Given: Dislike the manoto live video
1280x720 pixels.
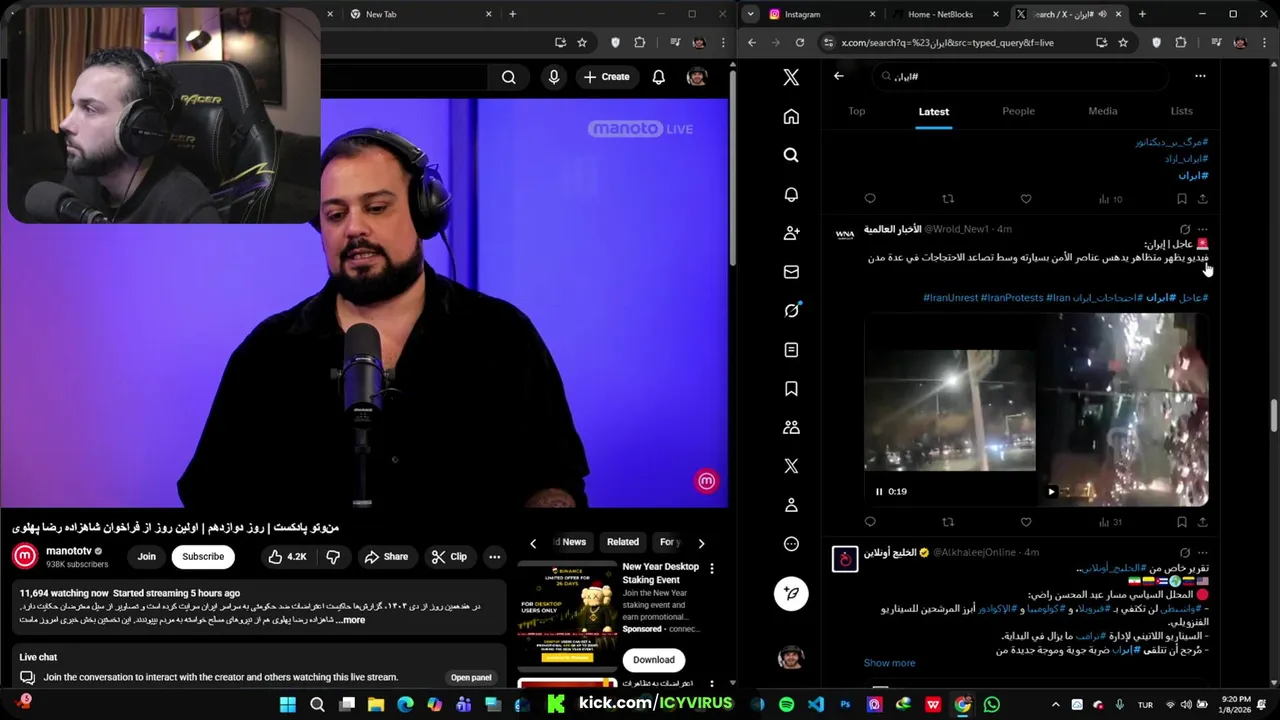Looking at the screenshot, I should [333, 557].
